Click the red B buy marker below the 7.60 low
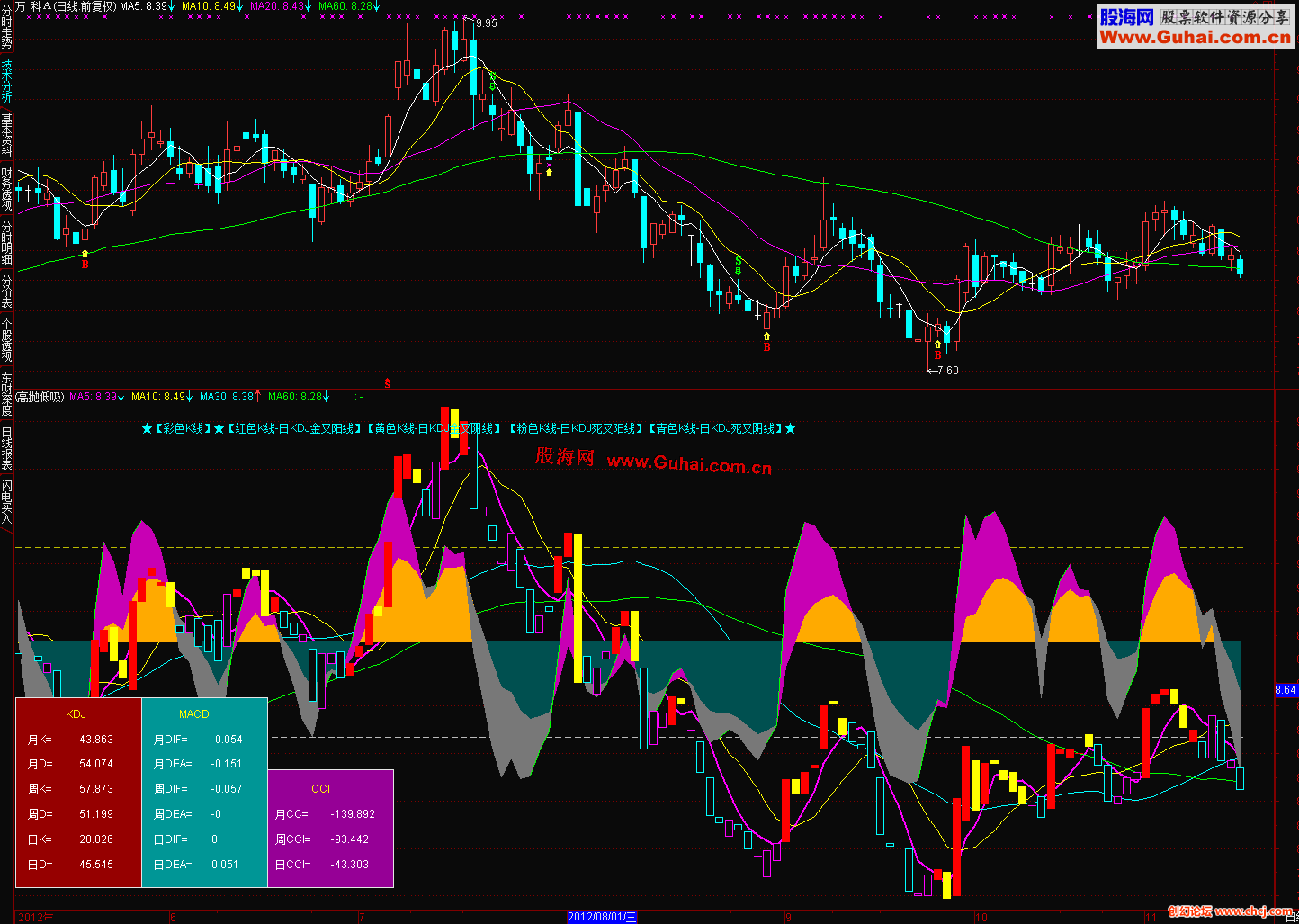The image size is (1299, 924). [937, 355]
